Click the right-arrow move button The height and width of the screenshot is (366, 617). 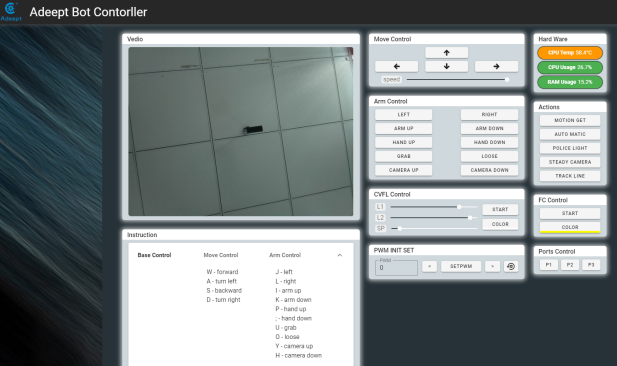[496, 67]
